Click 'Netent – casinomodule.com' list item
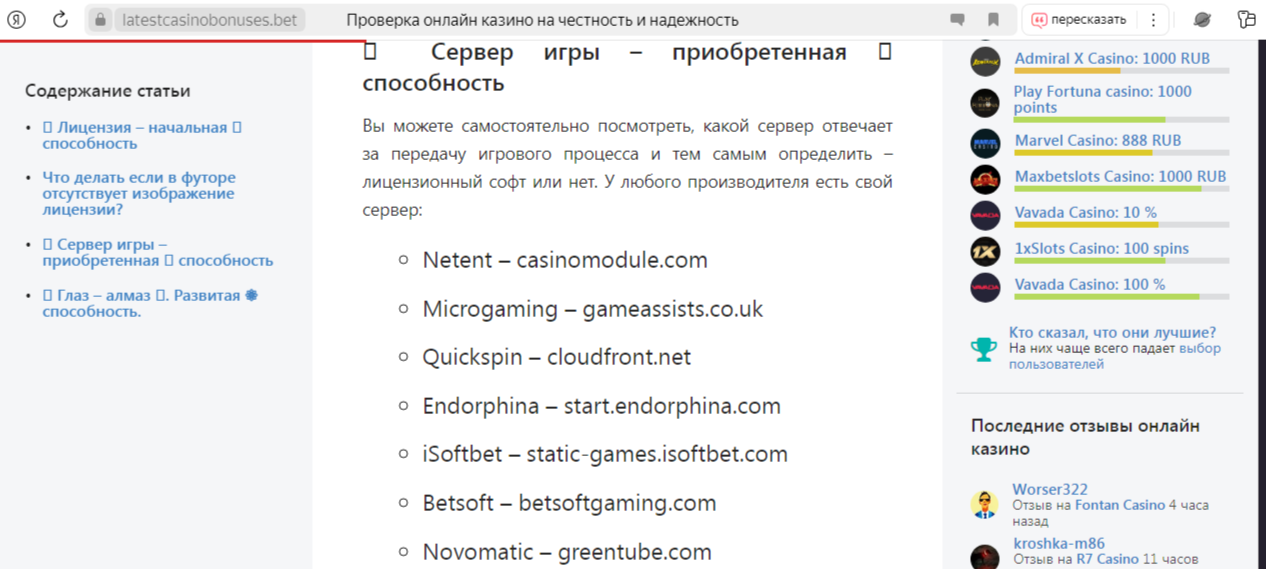The image size is (1266, 569). [x=565, y=260]
